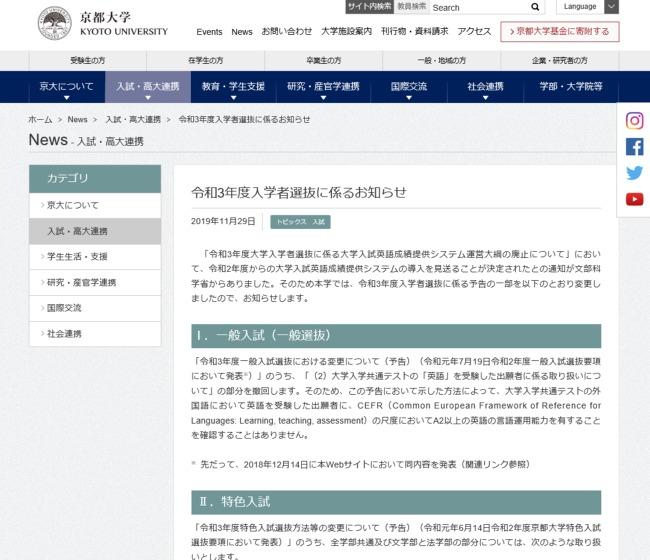Click the Language selector label
The width and height of the screenshot is (650, 560).
[x=580, y=7]
